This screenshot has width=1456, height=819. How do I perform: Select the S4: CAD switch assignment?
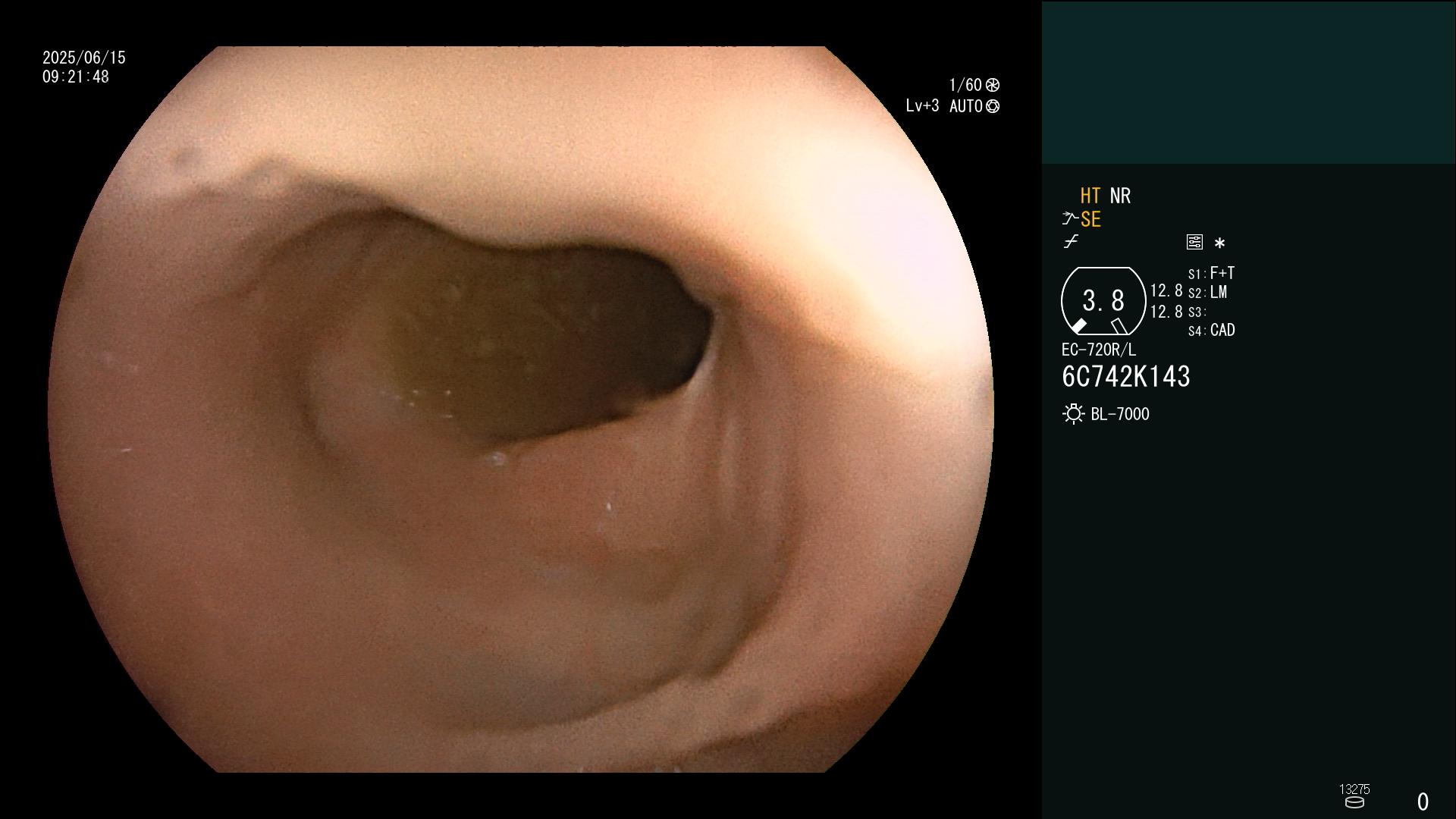[1211, 331]
